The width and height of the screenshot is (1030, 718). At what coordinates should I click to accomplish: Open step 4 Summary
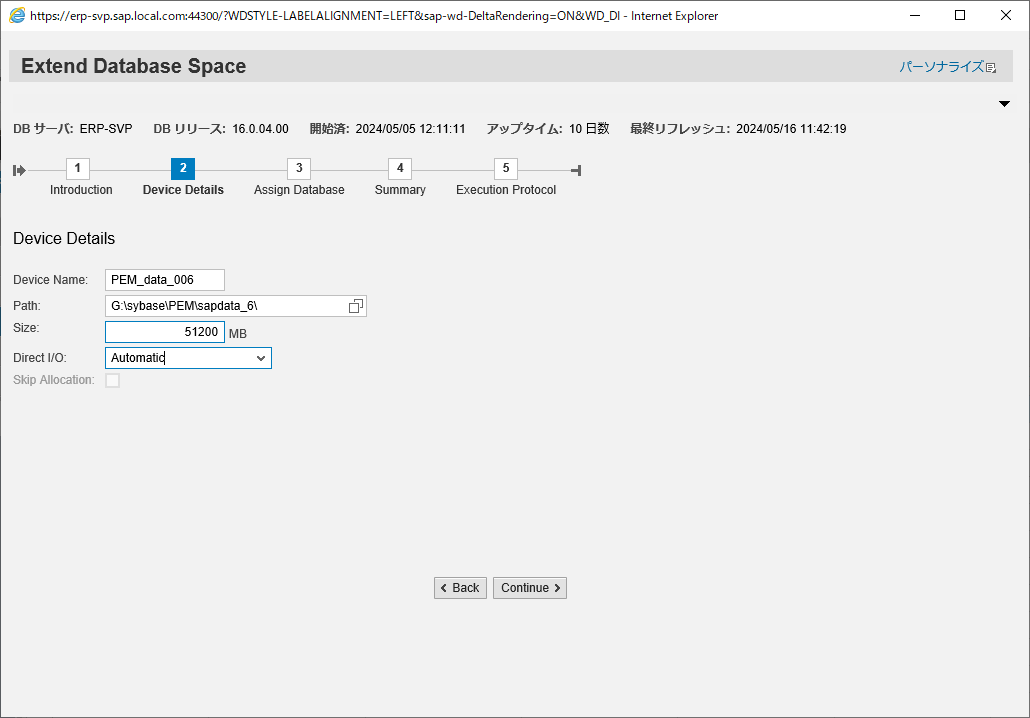coord(400,168)
